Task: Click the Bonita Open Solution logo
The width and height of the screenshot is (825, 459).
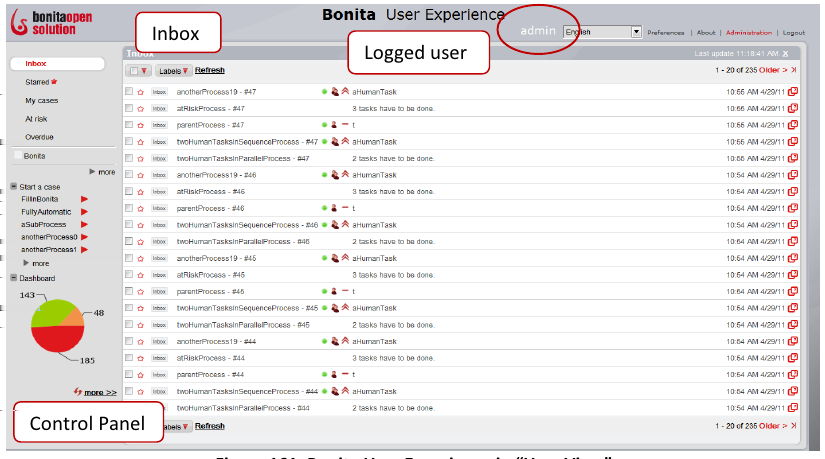Action: click(51, 23)
